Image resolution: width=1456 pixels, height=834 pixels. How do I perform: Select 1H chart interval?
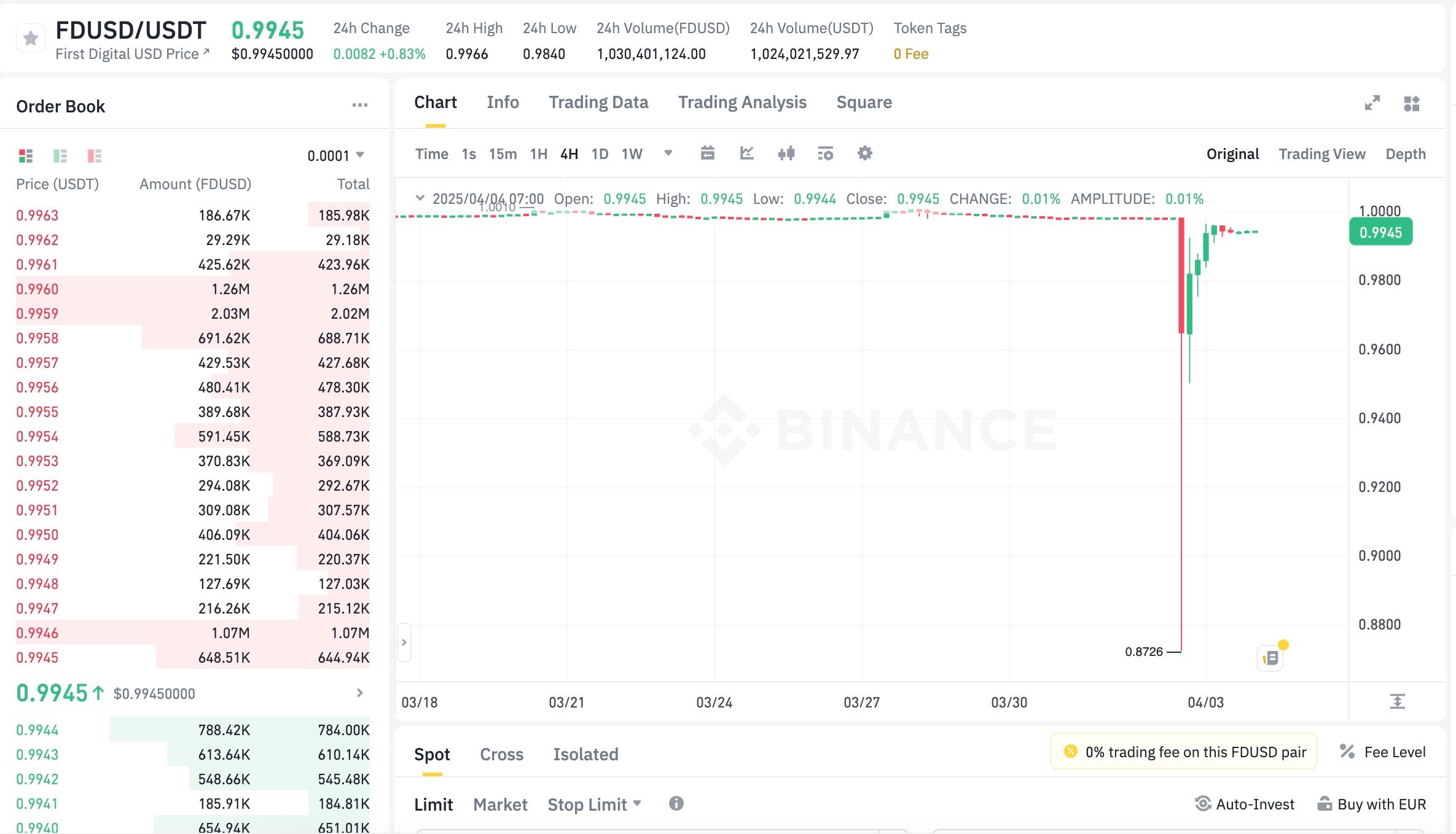point(539,154)
